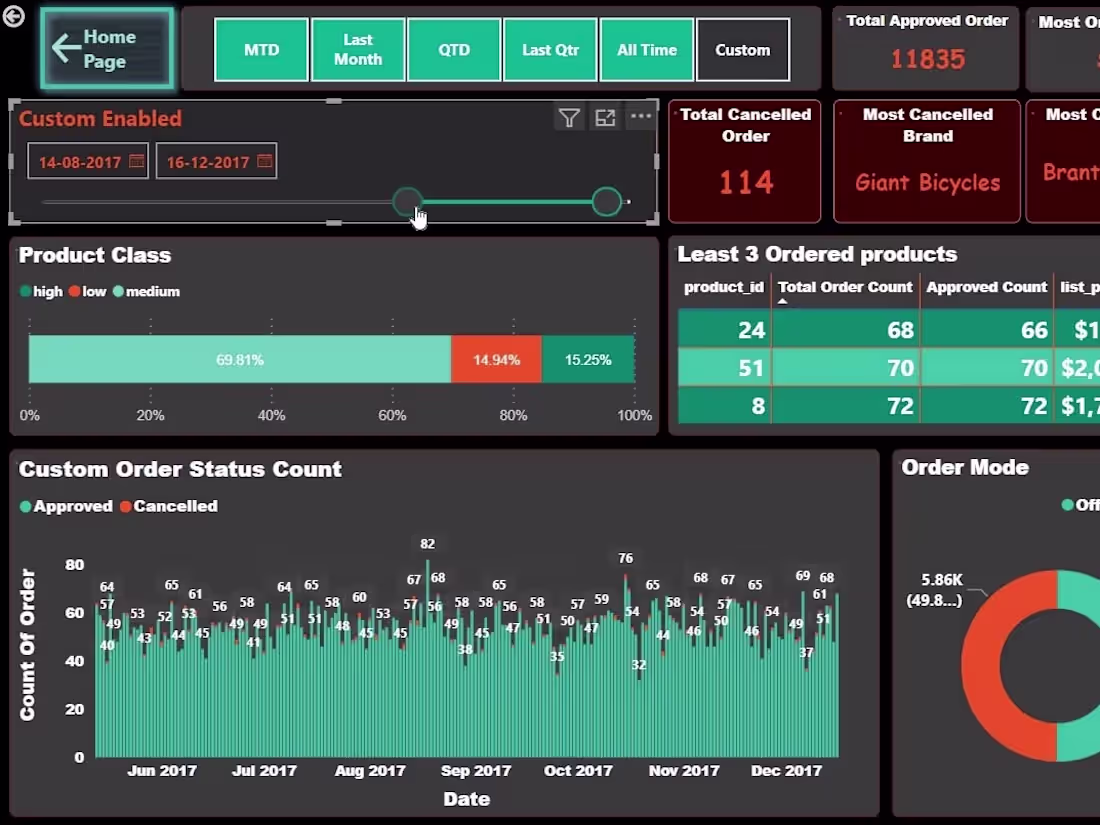The height and width of the screenshot is (825, 1100).
Task: Expand the start date picker field
Action: point(87,160)
